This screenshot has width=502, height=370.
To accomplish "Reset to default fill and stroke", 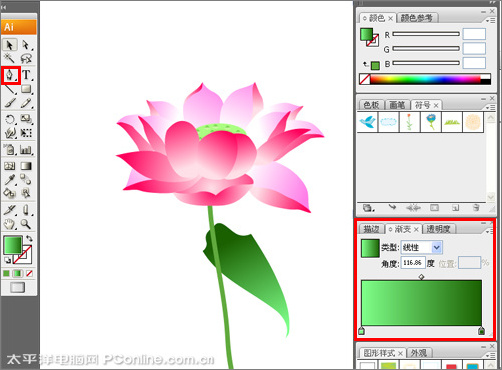I will (x=7, y=260).
